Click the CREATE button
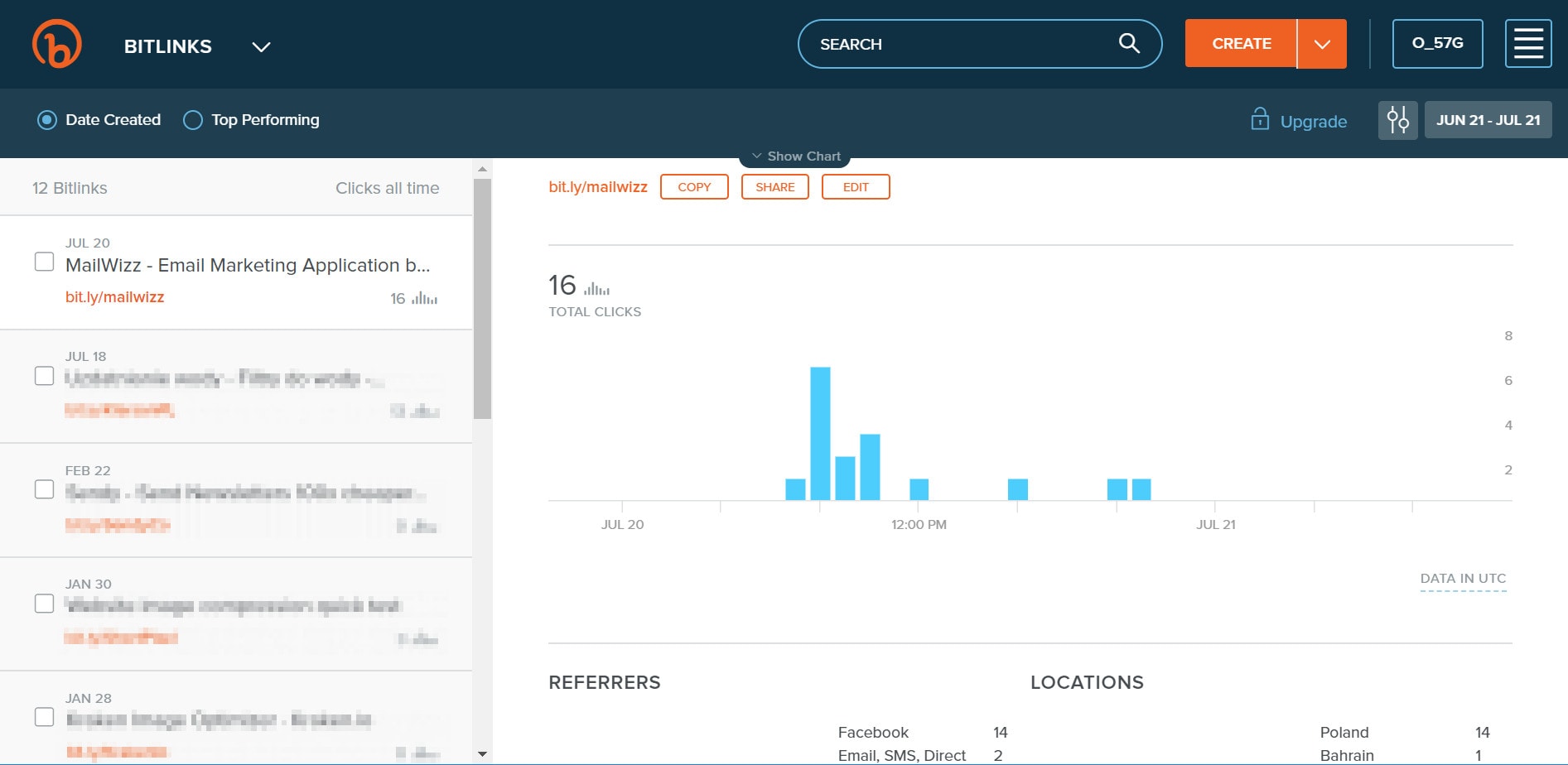The height and width of the screenshot is (765, 1568). pyautogui.click(x=1241, y=44)
